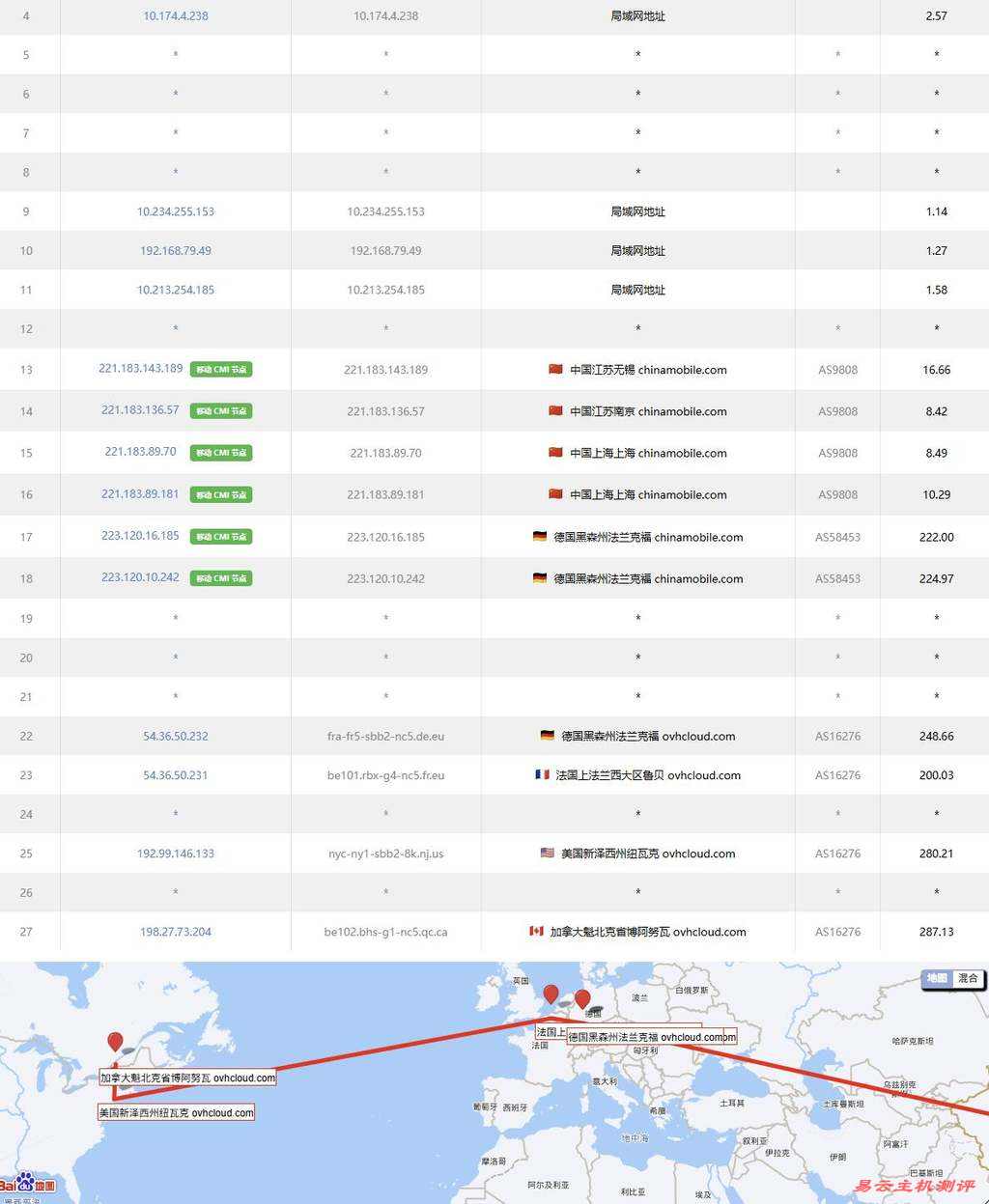Open the 221.183.136.57 IP link
Viewport: 989px width, 1204px height.
pyautogui.click(x=141, y=409)
